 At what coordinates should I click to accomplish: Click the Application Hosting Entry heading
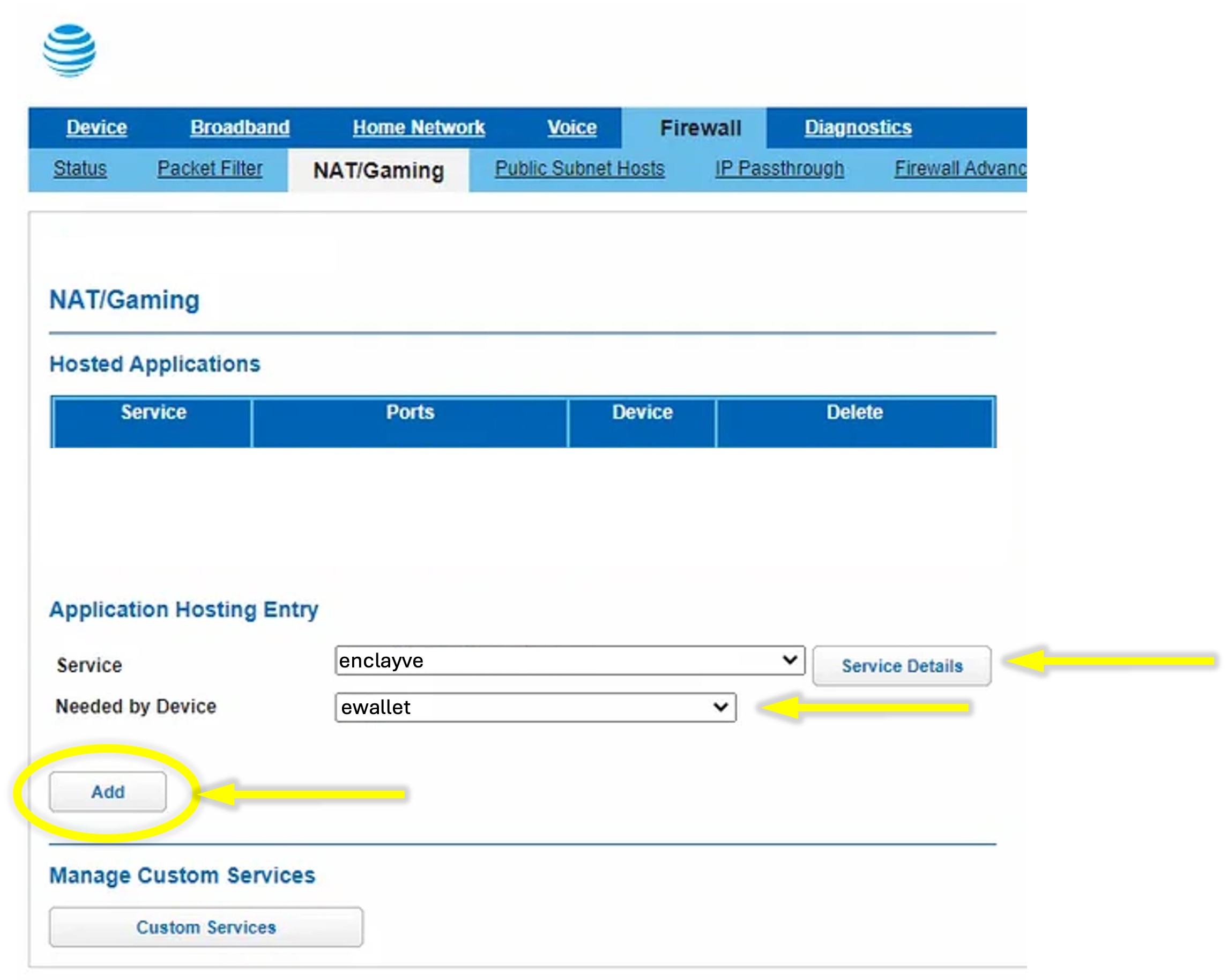(184, 610)
